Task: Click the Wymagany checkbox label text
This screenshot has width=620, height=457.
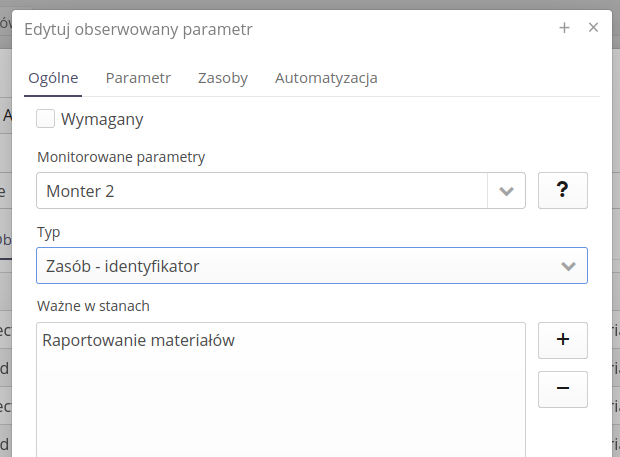Action: click(x=102, y=120)
